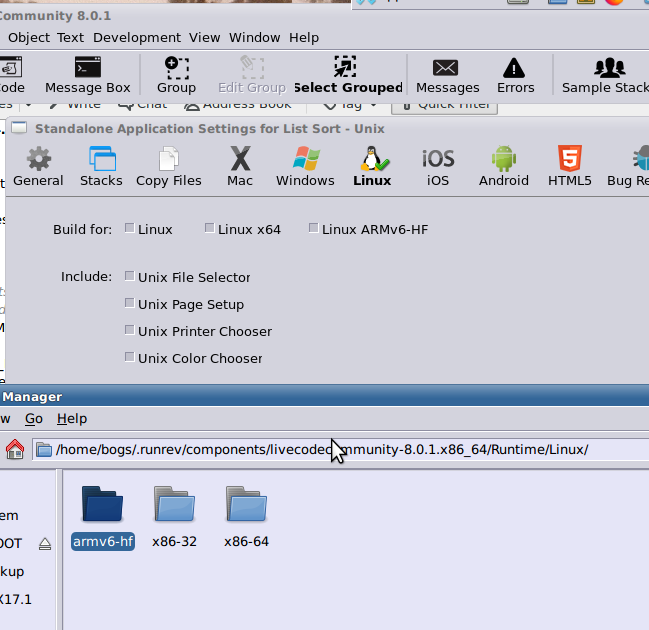Viewport: 649px width, 630px height.
Task: Open Sample Stacks from toolbar
Action: [606, 75]
